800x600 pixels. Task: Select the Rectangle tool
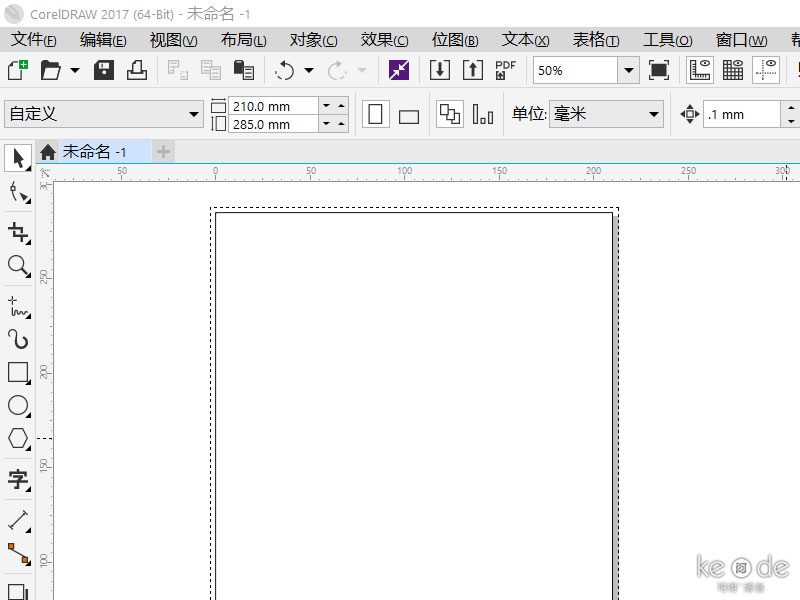(x=18, y=372)
